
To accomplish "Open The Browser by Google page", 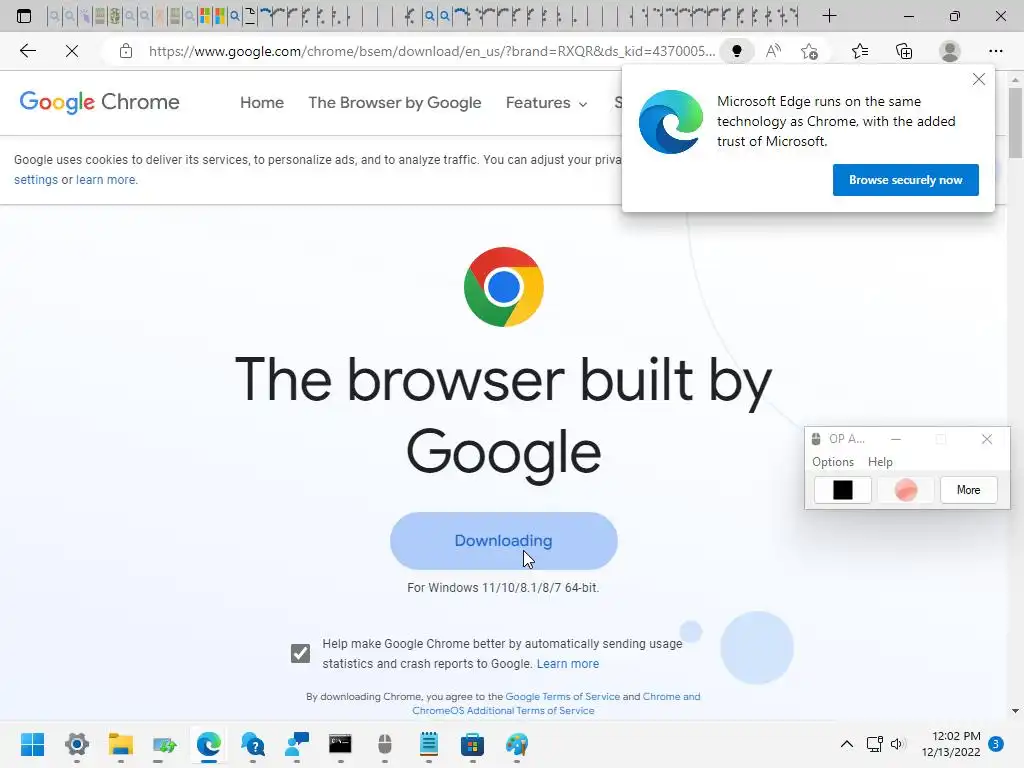I will pos(394,103).
